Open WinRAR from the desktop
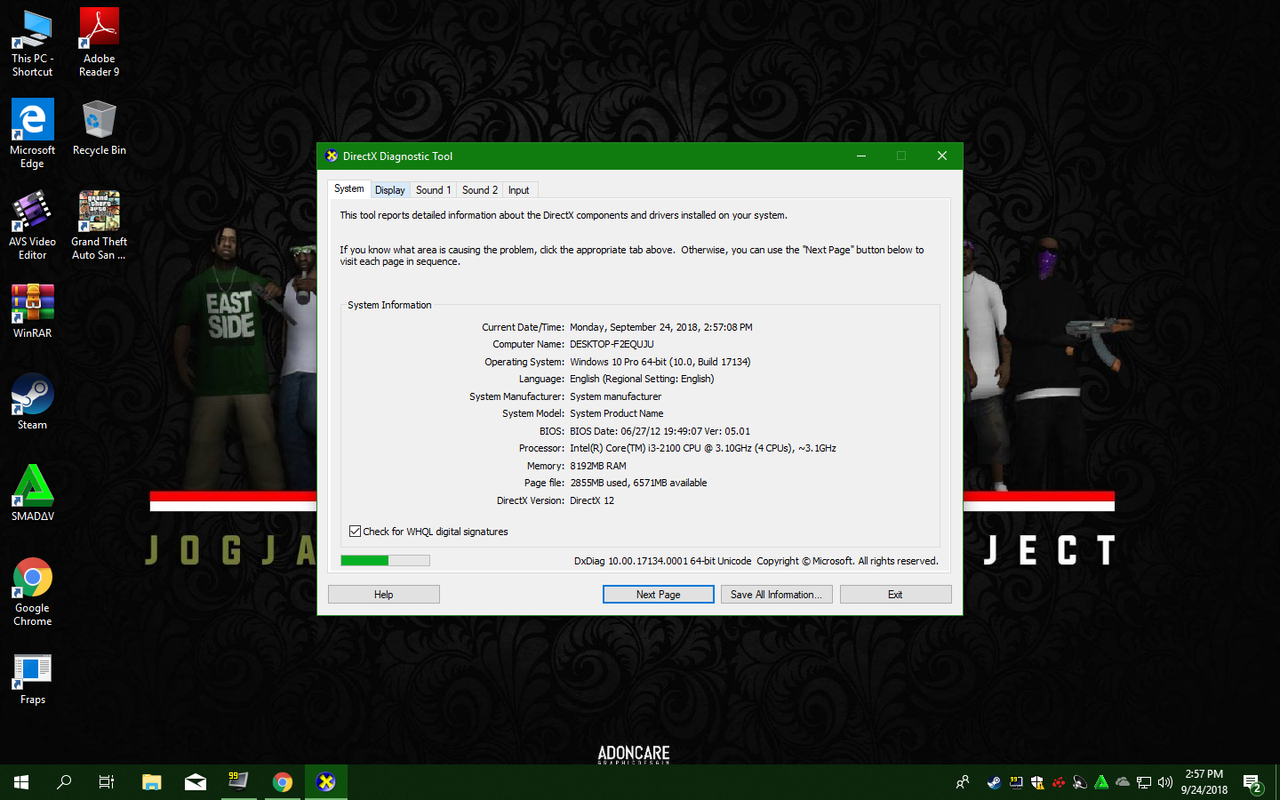 click(32, 311)
